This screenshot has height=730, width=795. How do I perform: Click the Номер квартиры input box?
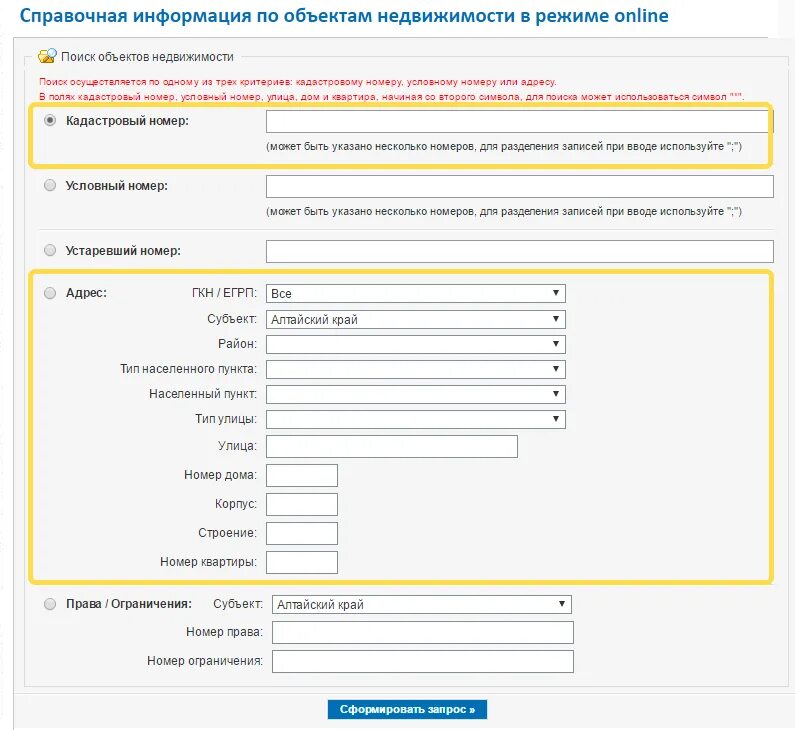tap(302, 563)
